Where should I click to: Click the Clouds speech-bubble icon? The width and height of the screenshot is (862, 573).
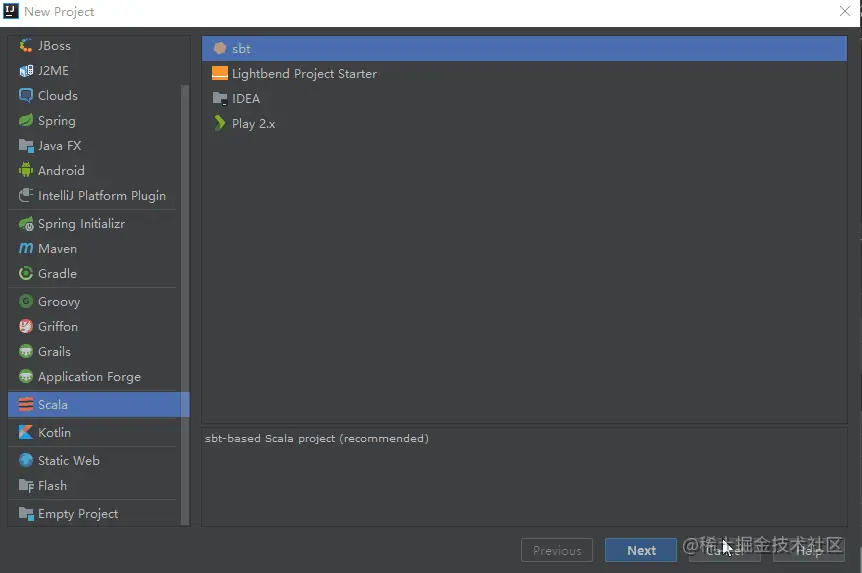click(x=26, y=95)
